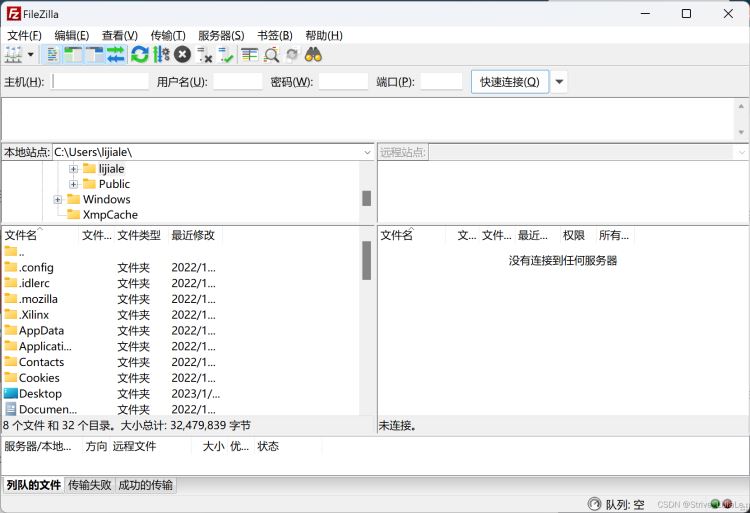Toggle transfer queue display icon
This screenshot has width=750, height=513.
tap(116, 55)
